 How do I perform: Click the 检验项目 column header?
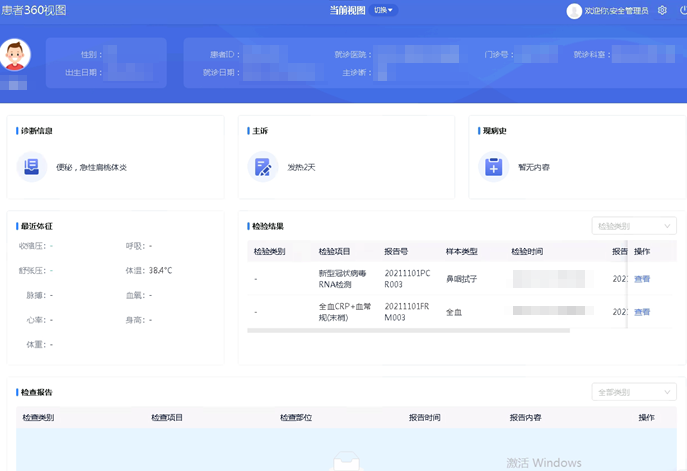334,251
